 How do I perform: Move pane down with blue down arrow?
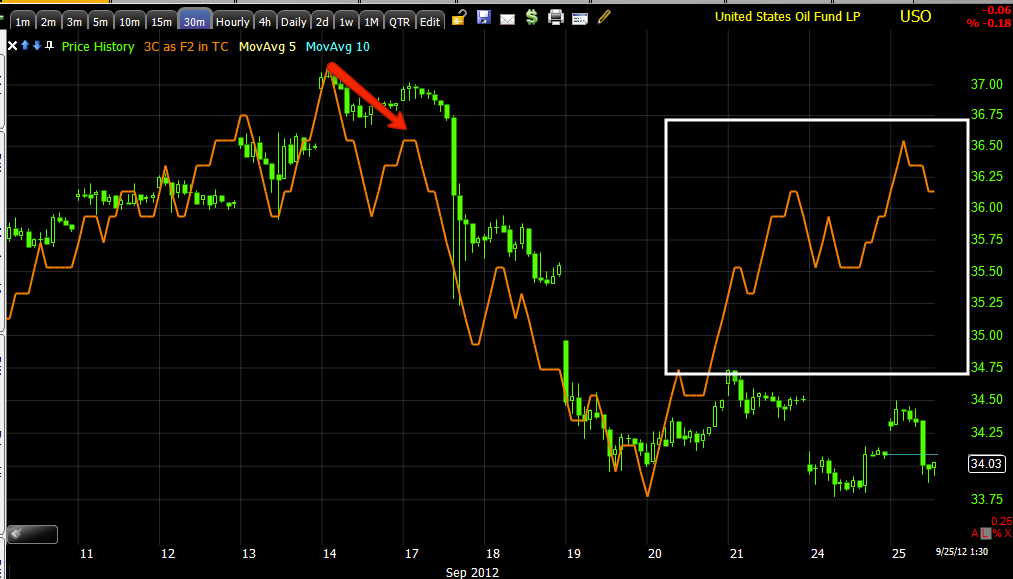[37, 46]
